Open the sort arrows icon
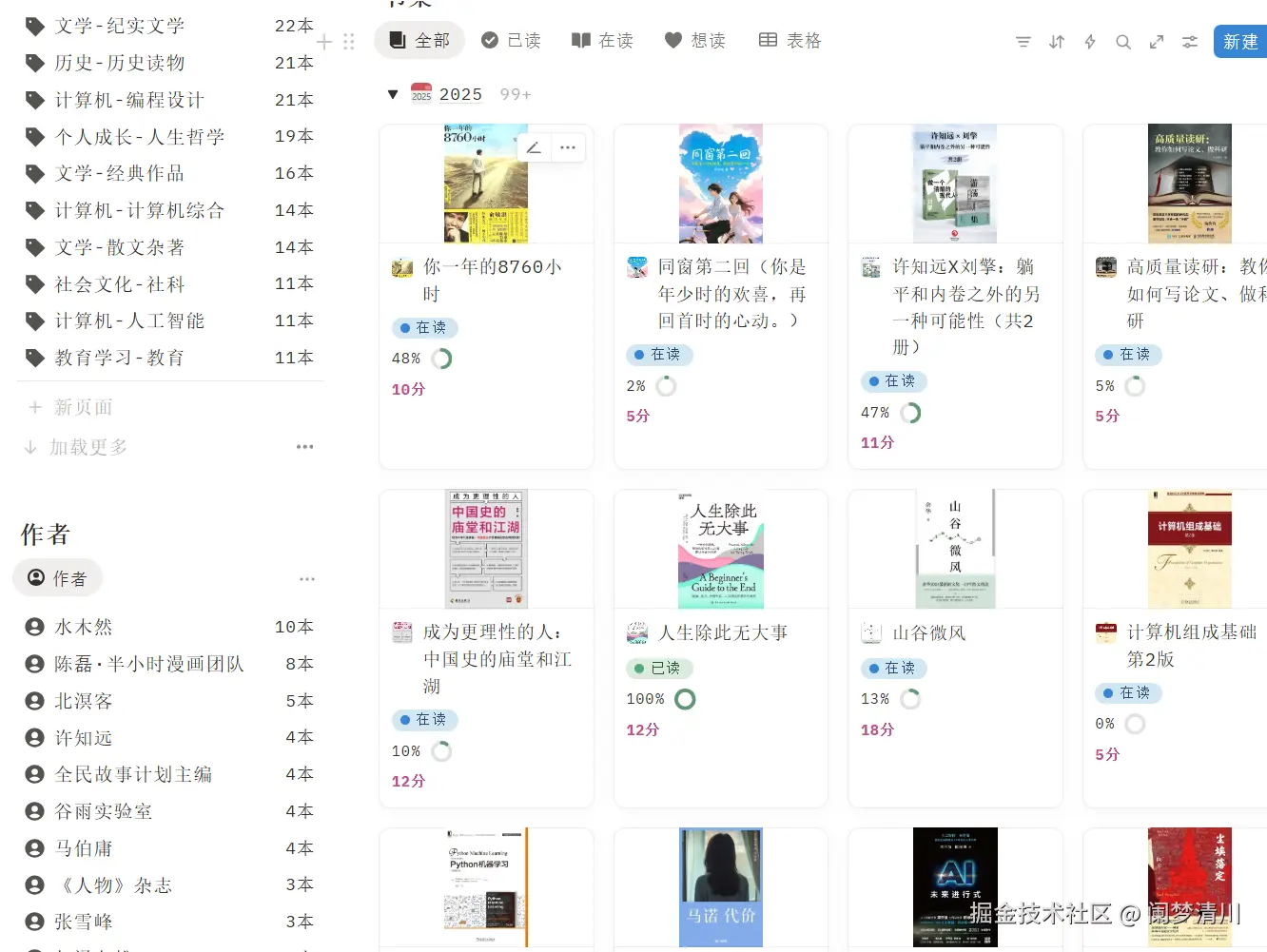The height and width of the screenshot is (952, 1267). (1057, 42)
